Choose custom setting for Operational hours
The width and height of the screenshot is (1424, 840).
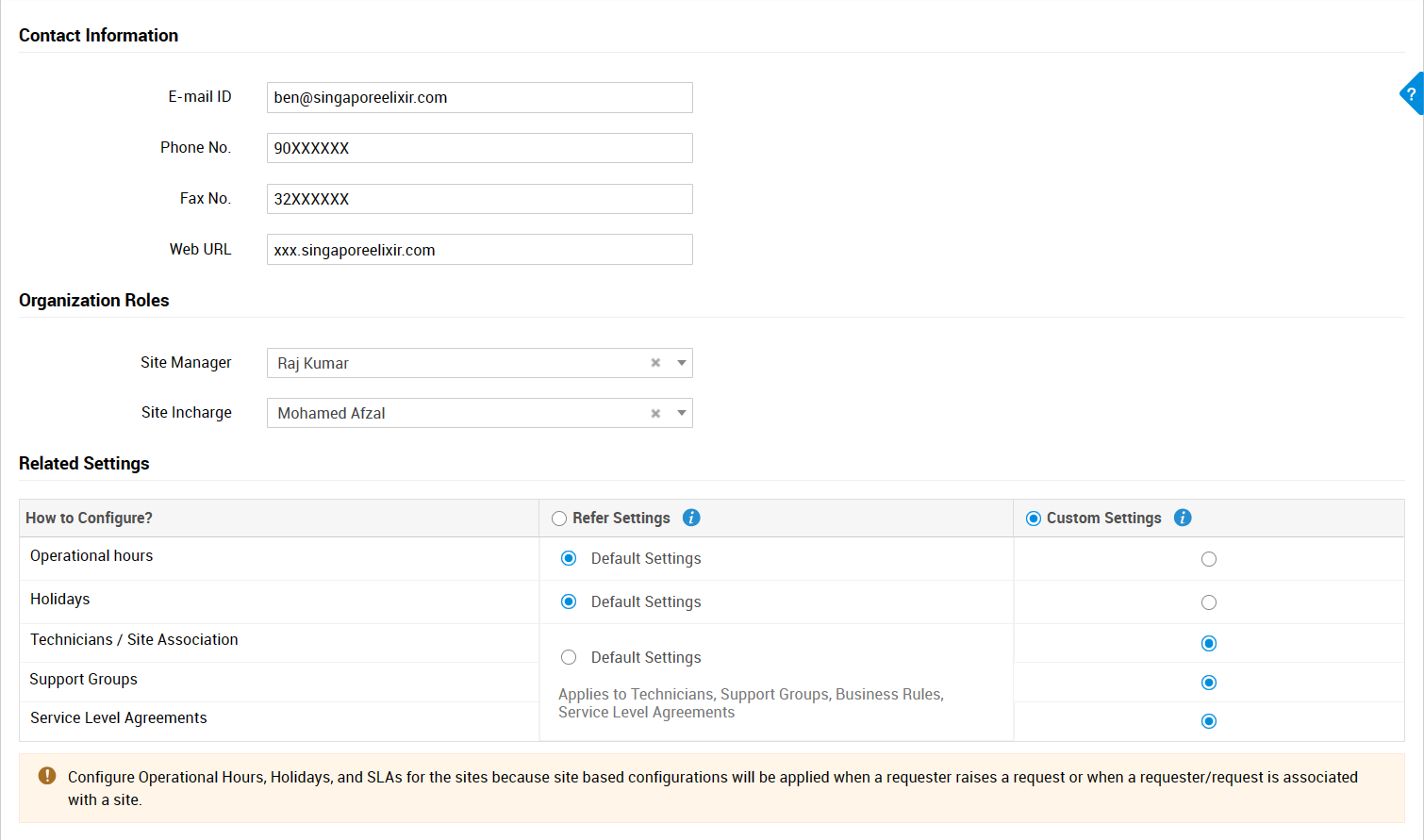[1209, 559]
